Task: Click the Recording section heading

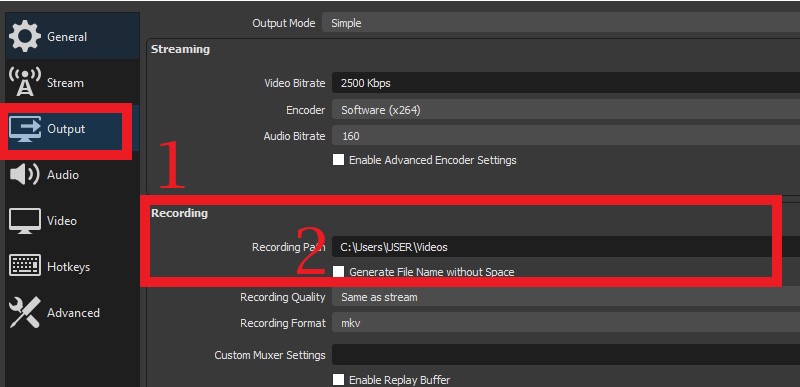Action: coord(179,213)
